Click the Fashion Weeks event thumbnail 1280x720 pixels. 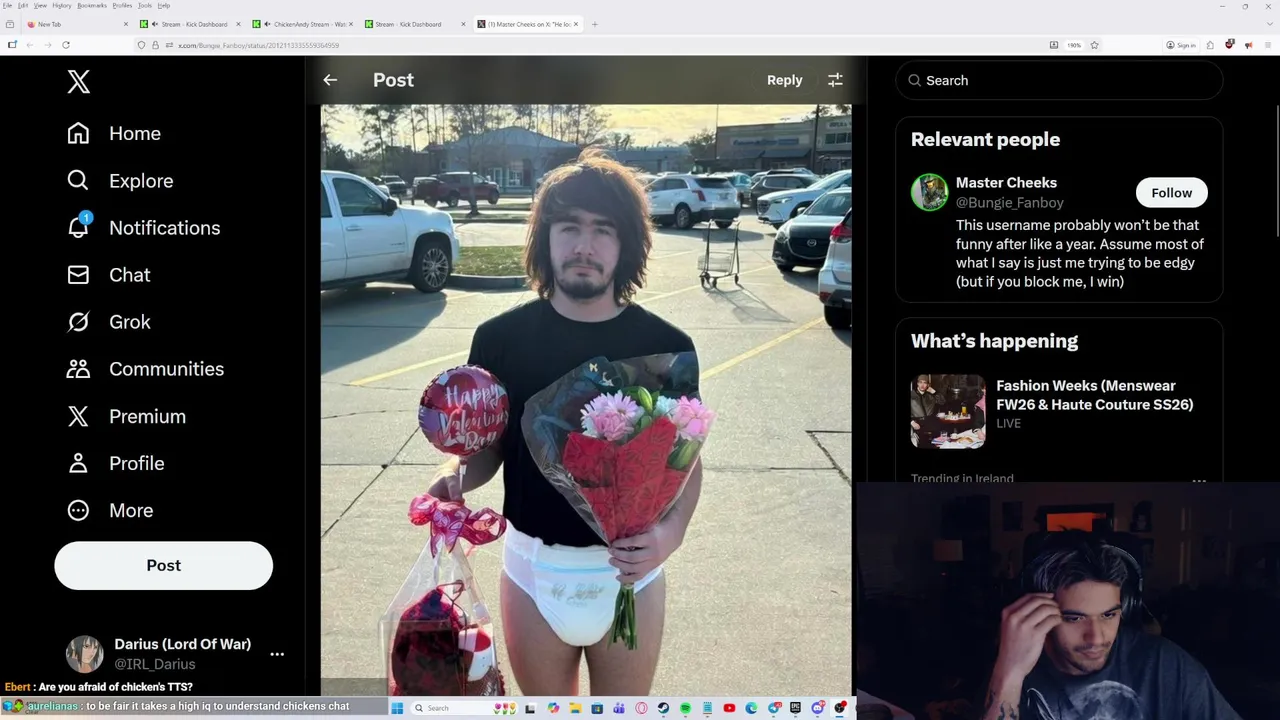tap(948, 411)
